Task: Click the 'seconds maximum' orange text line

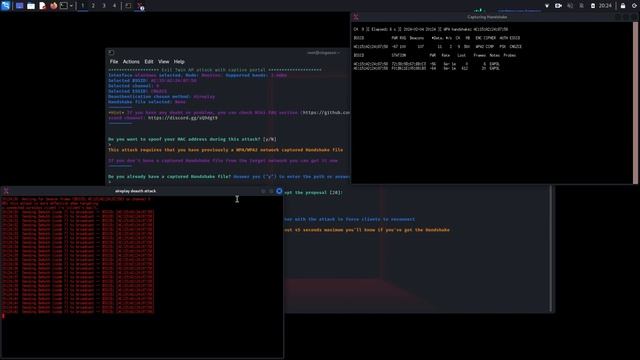Action: click(x=367, y=230)
